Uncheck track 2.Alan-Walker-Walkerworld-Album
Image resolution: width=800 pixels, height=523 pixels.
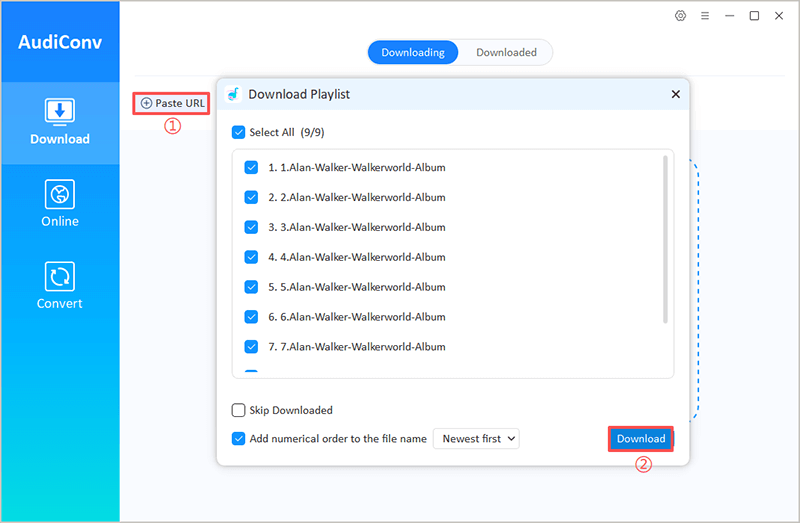tap(251, 197)
